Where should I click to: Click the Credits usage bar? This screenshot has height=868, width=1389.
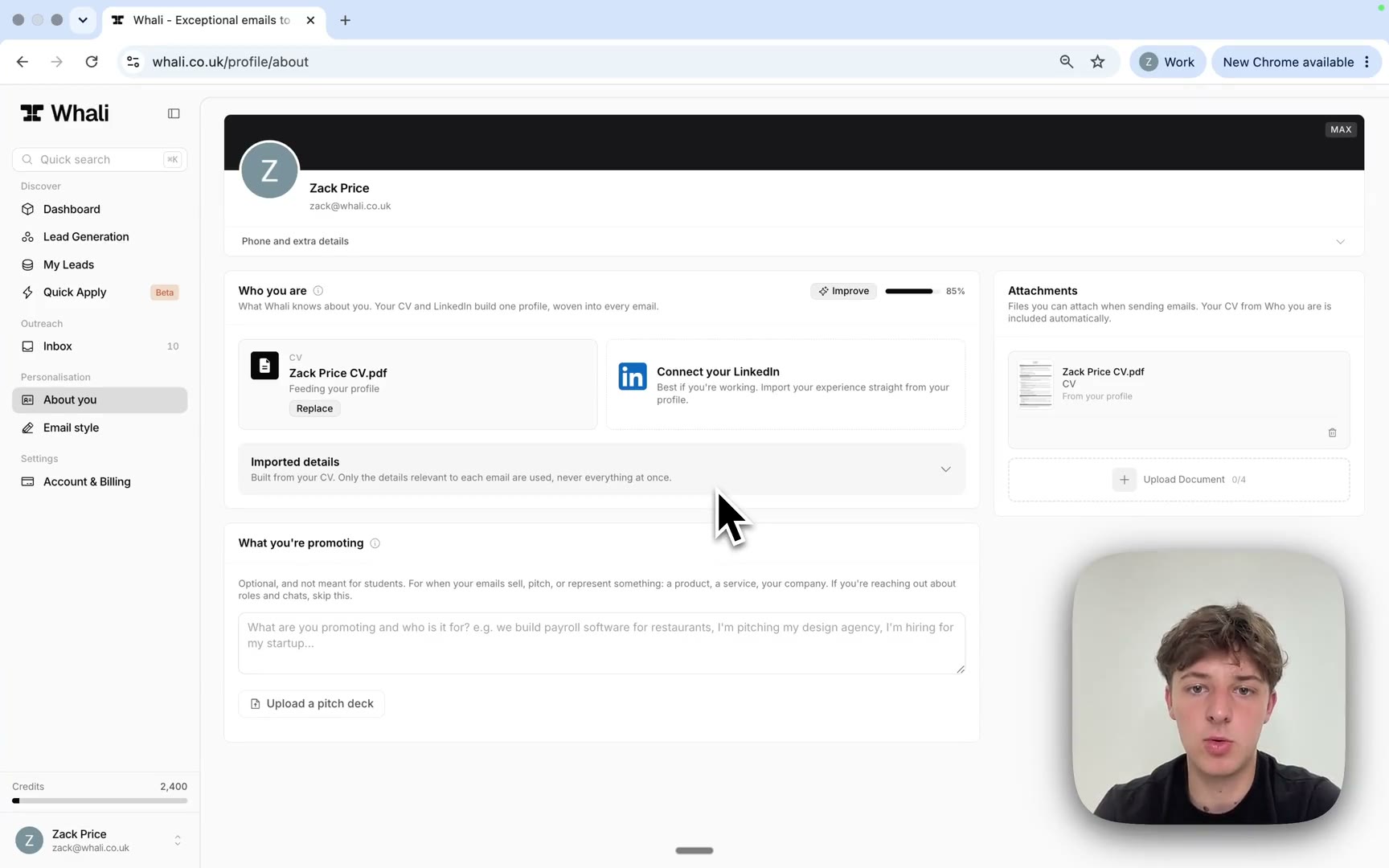click(100, 801)
